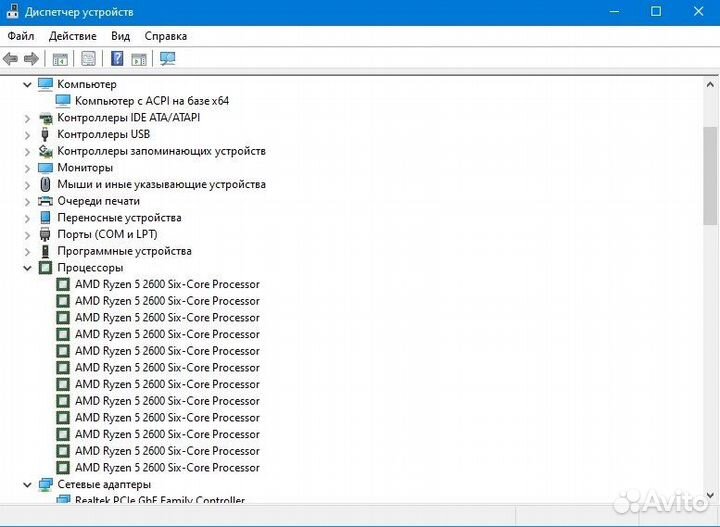Click the Программные устройства icon
This screenshot has width=720, height=527.
coord(45,251)
